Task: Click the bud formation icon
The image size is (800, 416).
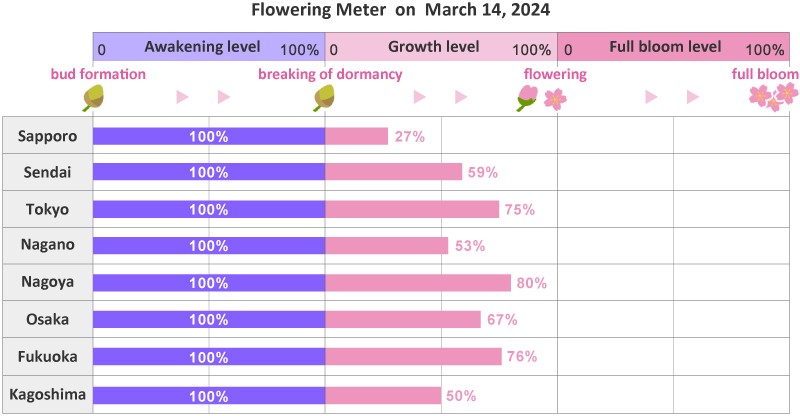Action: (x=93, y=97)
